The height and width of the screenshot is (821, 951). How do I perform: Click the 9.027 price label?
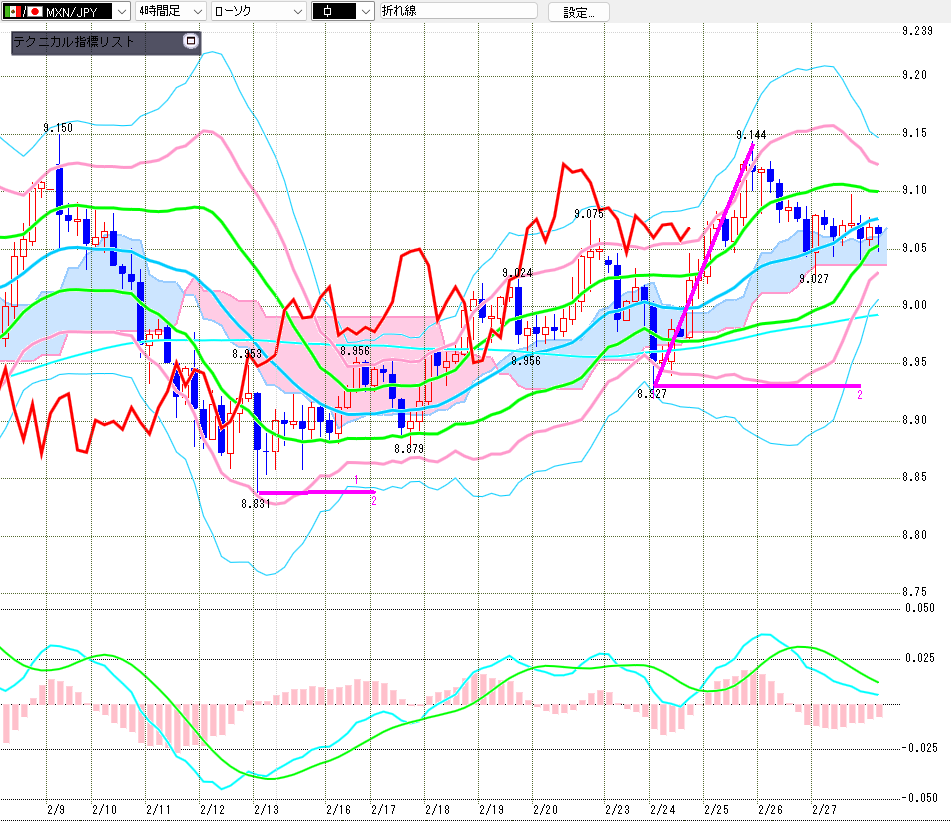click(x=814, y=278)
